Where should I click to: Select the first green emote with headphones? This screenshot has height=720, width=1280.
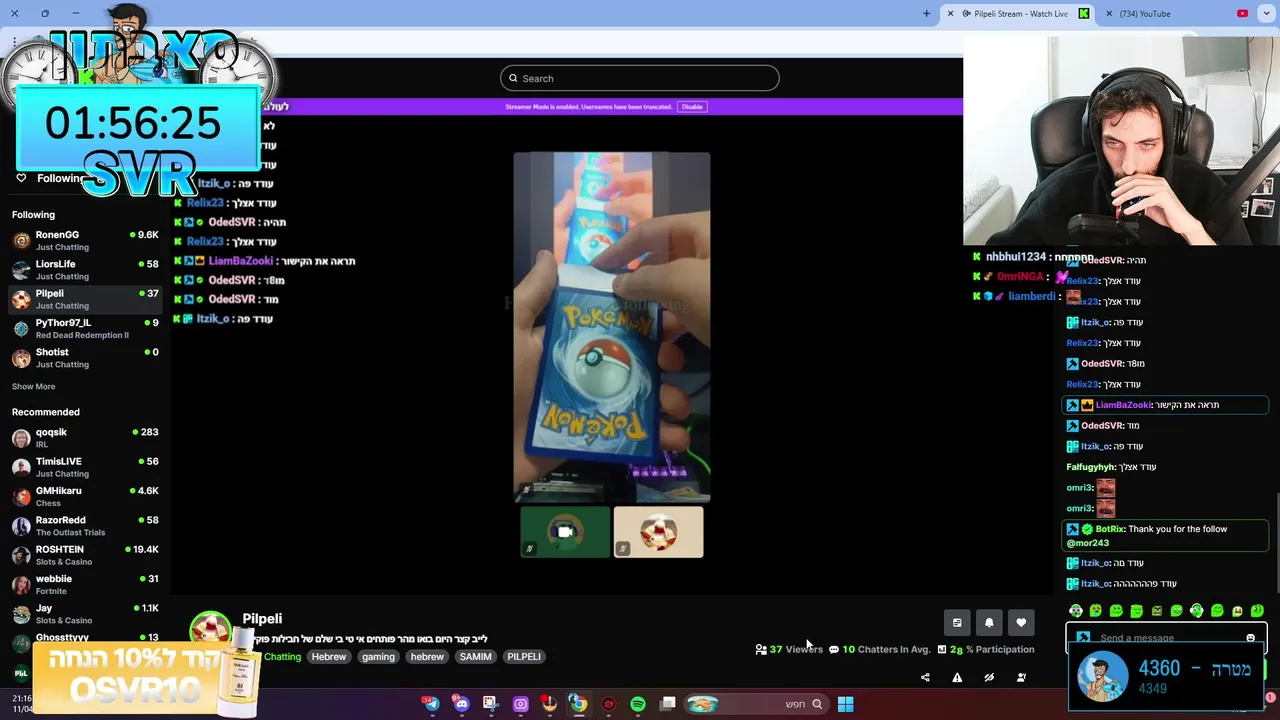tap(1076, 611)
